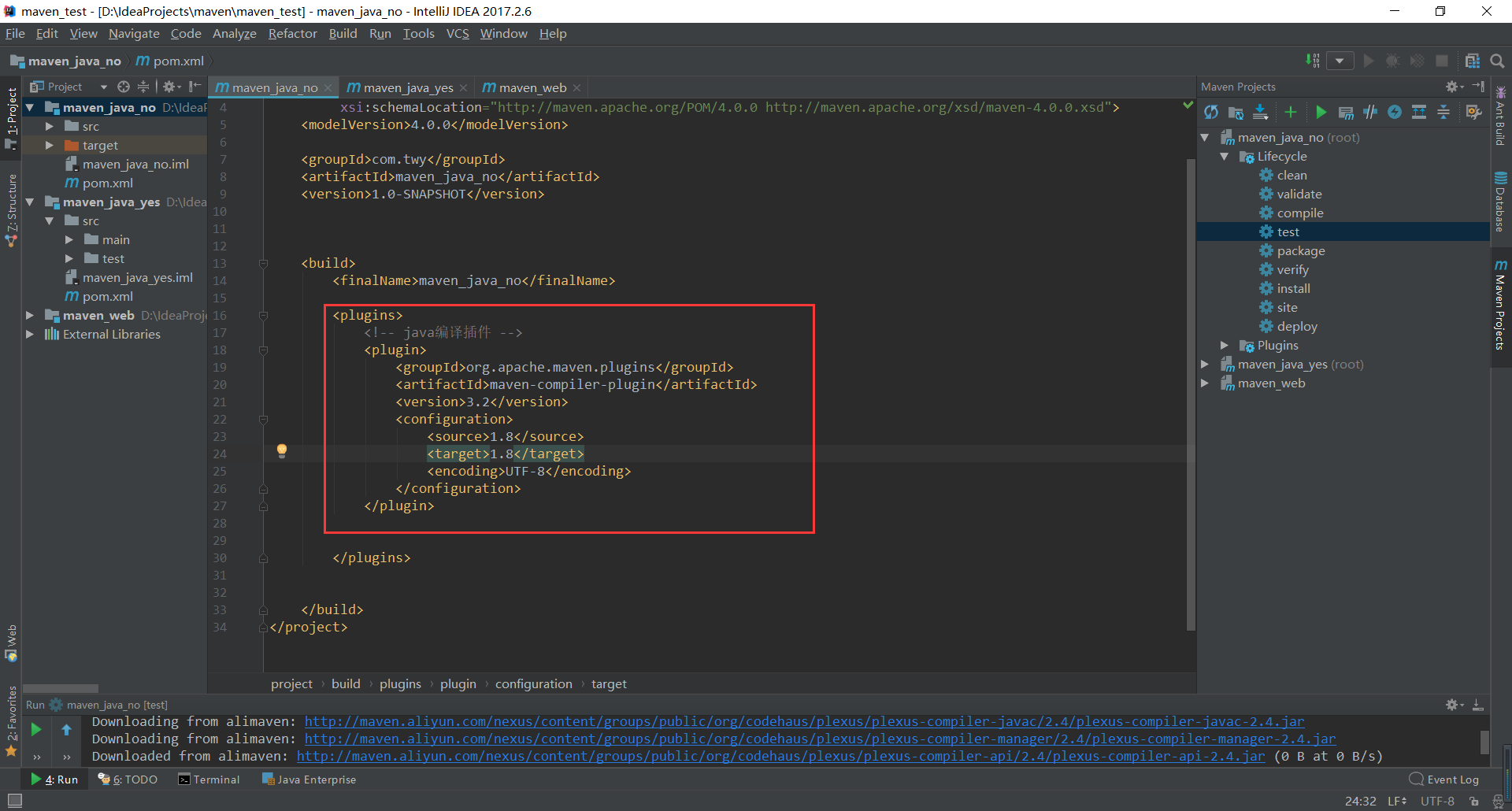1512x811 pixels.
Task: Open the 6: TODO tool window
Action: tap(128, 780)
